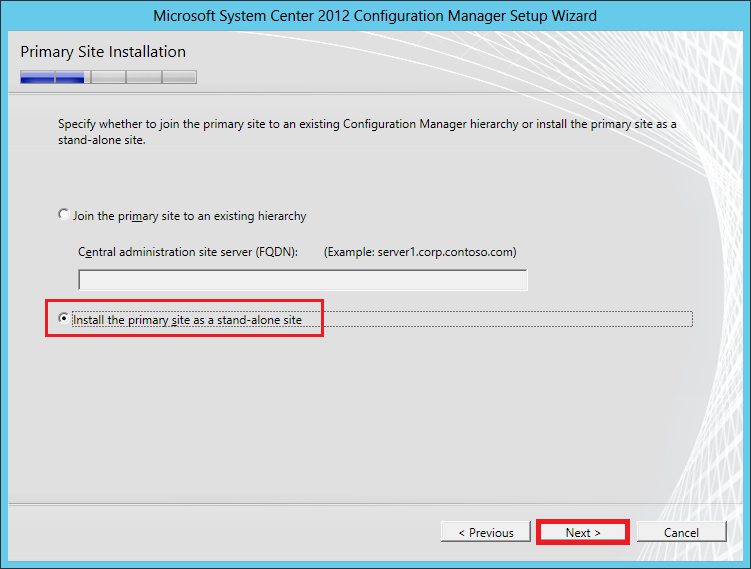Click the Central administration site server FQDN input field
The image size is (751, 569).
click(x=302, y=280)
